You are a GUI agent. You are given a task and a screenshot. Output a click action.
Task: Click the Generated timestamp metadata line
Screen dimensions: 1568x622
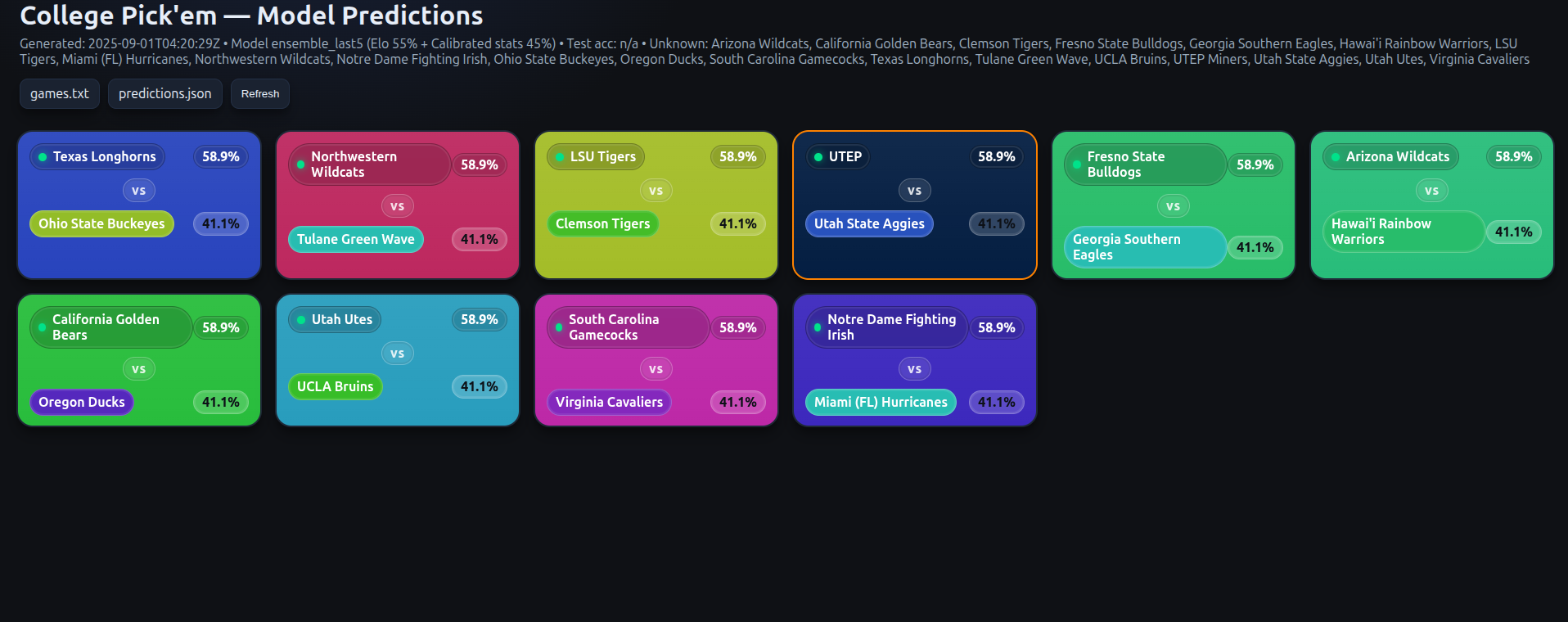[x=774, y=51]
